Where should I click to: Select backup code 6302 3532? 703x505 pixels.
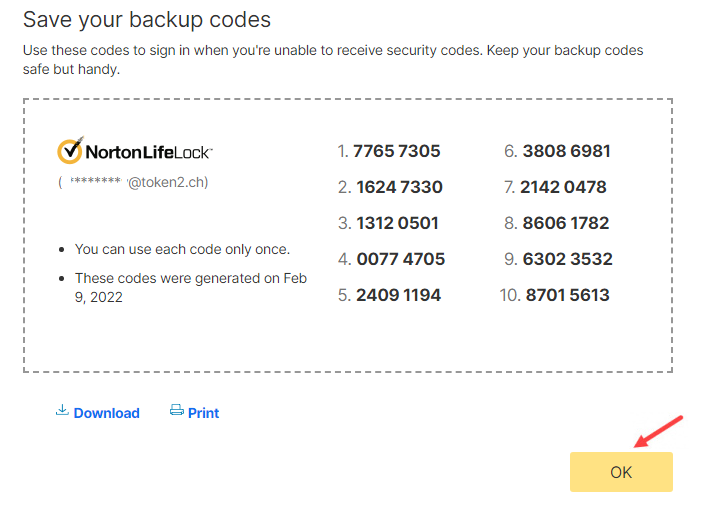pyautogui.click(x=568, y=259)
